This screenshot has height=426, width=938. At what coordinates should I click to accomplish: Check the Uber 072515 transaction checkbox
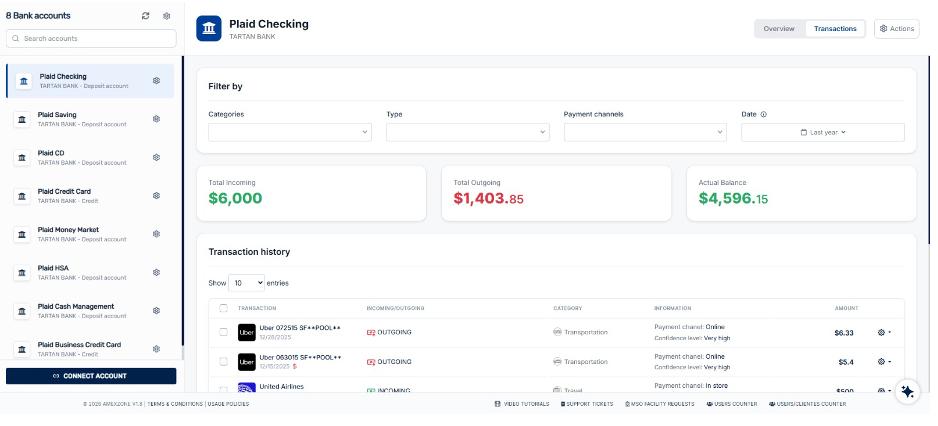(x=223, y=332)
